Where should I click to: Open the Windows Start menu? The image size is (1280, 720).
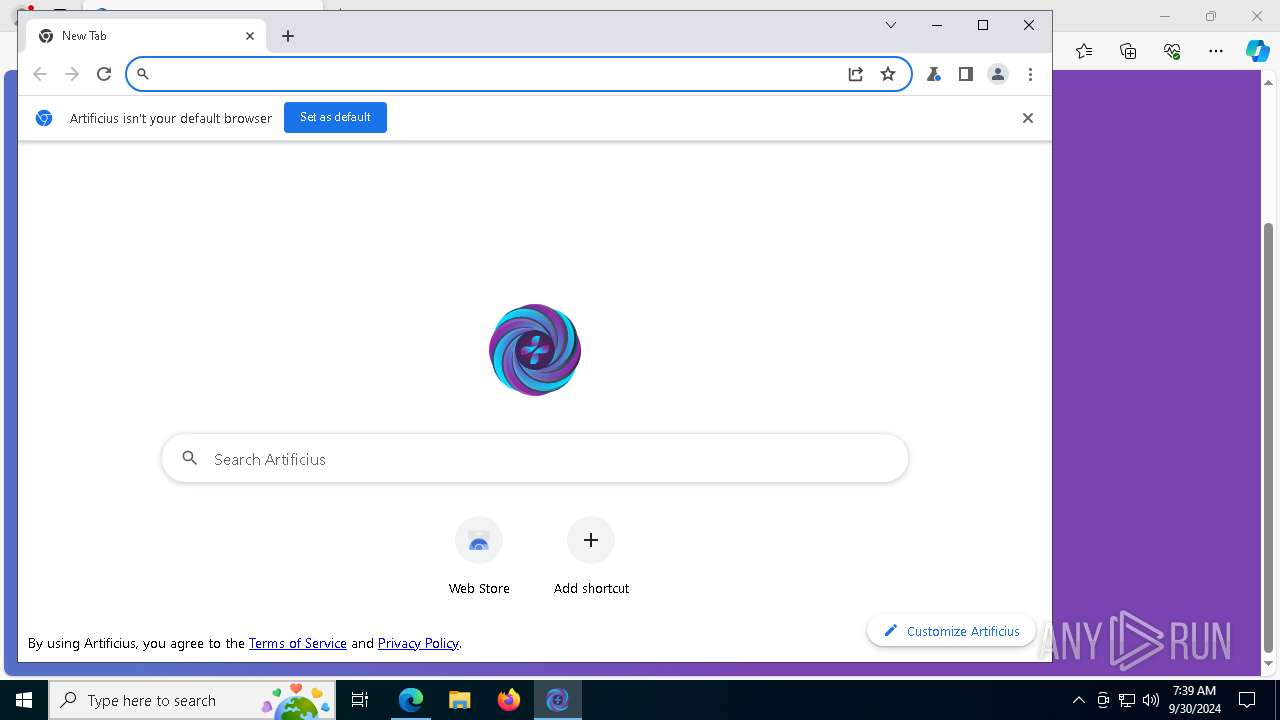click(x=24, y=700)
